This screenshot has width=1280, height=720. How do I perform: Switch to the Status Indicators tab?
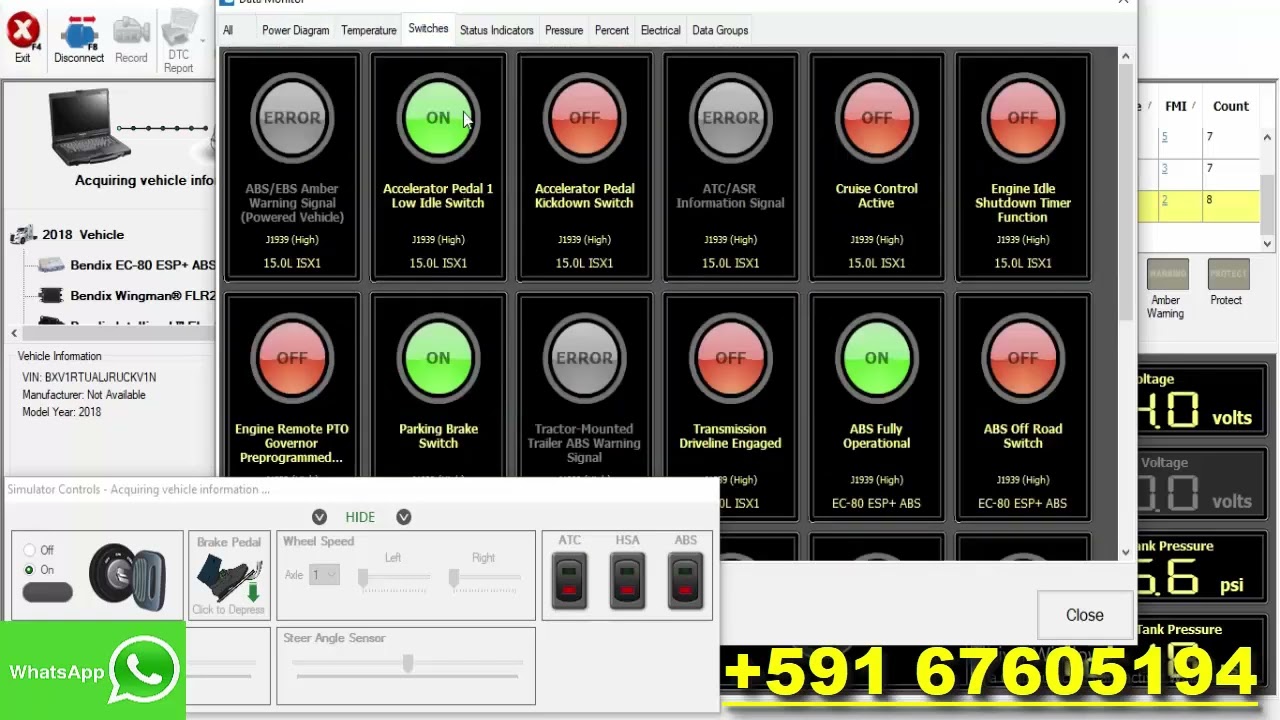tap(497, 30)
